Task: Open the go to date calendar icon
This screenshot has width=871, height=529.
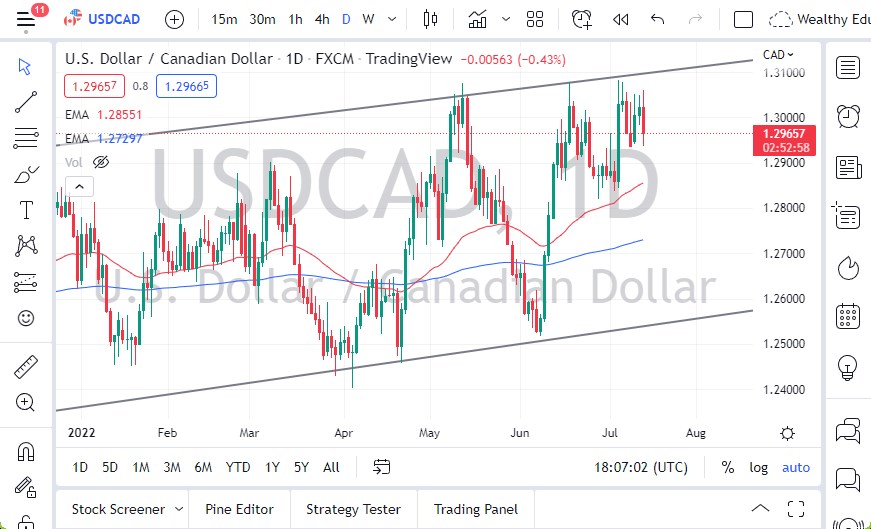Action: [x=382, y=467]
